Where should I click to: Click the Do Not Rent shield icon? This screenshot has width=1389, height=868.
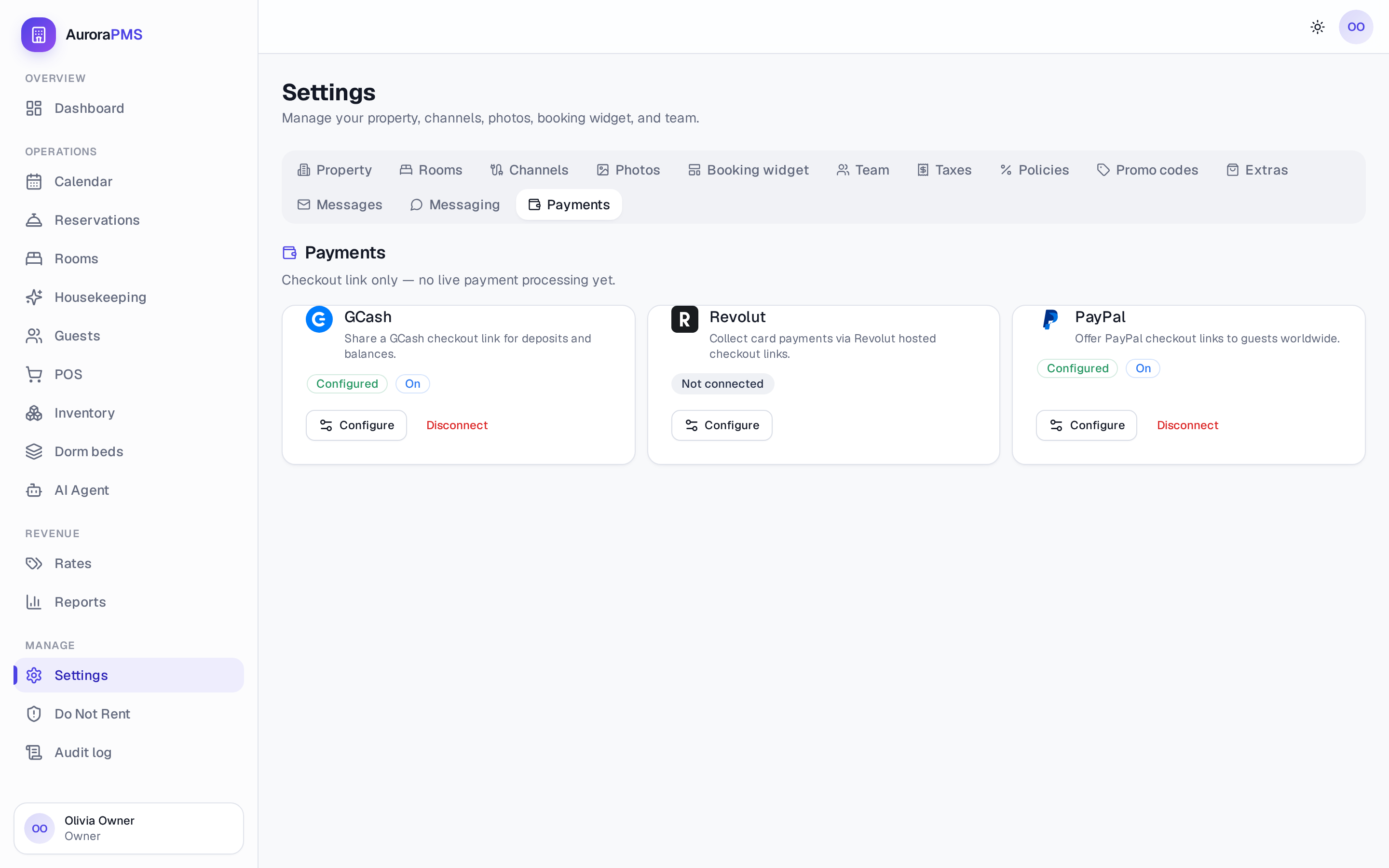[34, 714]
